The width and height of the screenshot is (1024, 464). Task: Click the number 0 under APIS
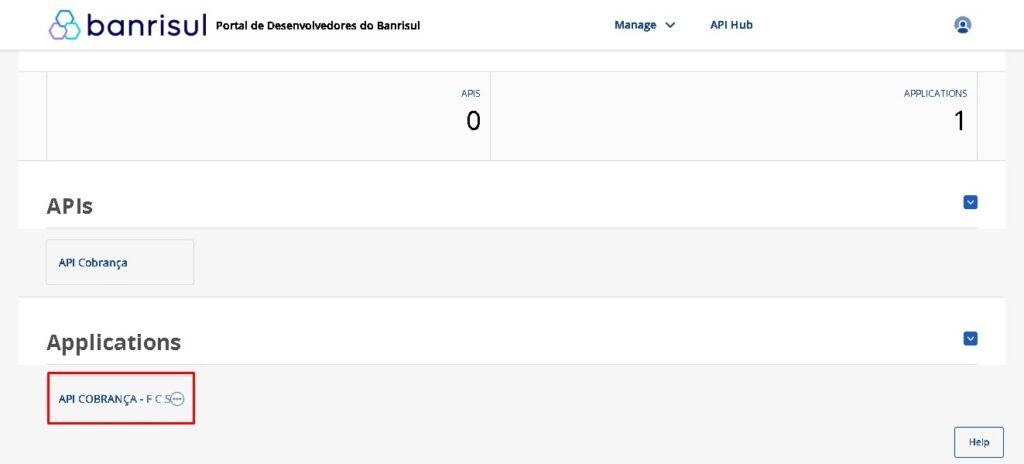pos(473,122)
